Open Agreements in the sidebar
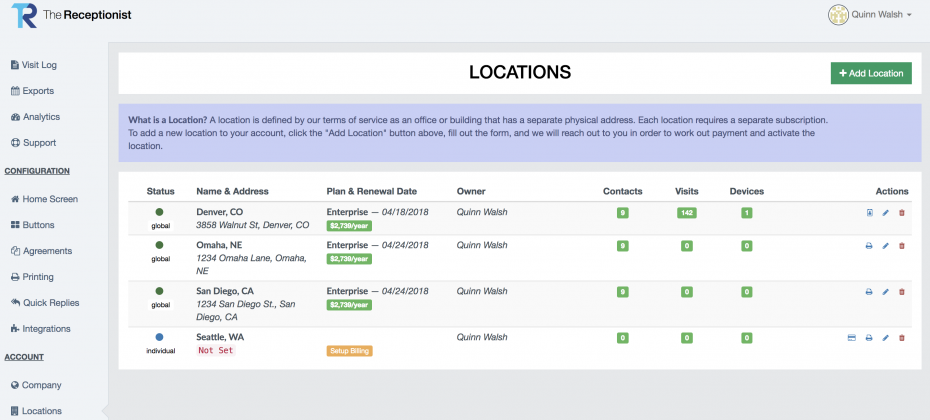930x420 pixels. (x=42, y=251)
